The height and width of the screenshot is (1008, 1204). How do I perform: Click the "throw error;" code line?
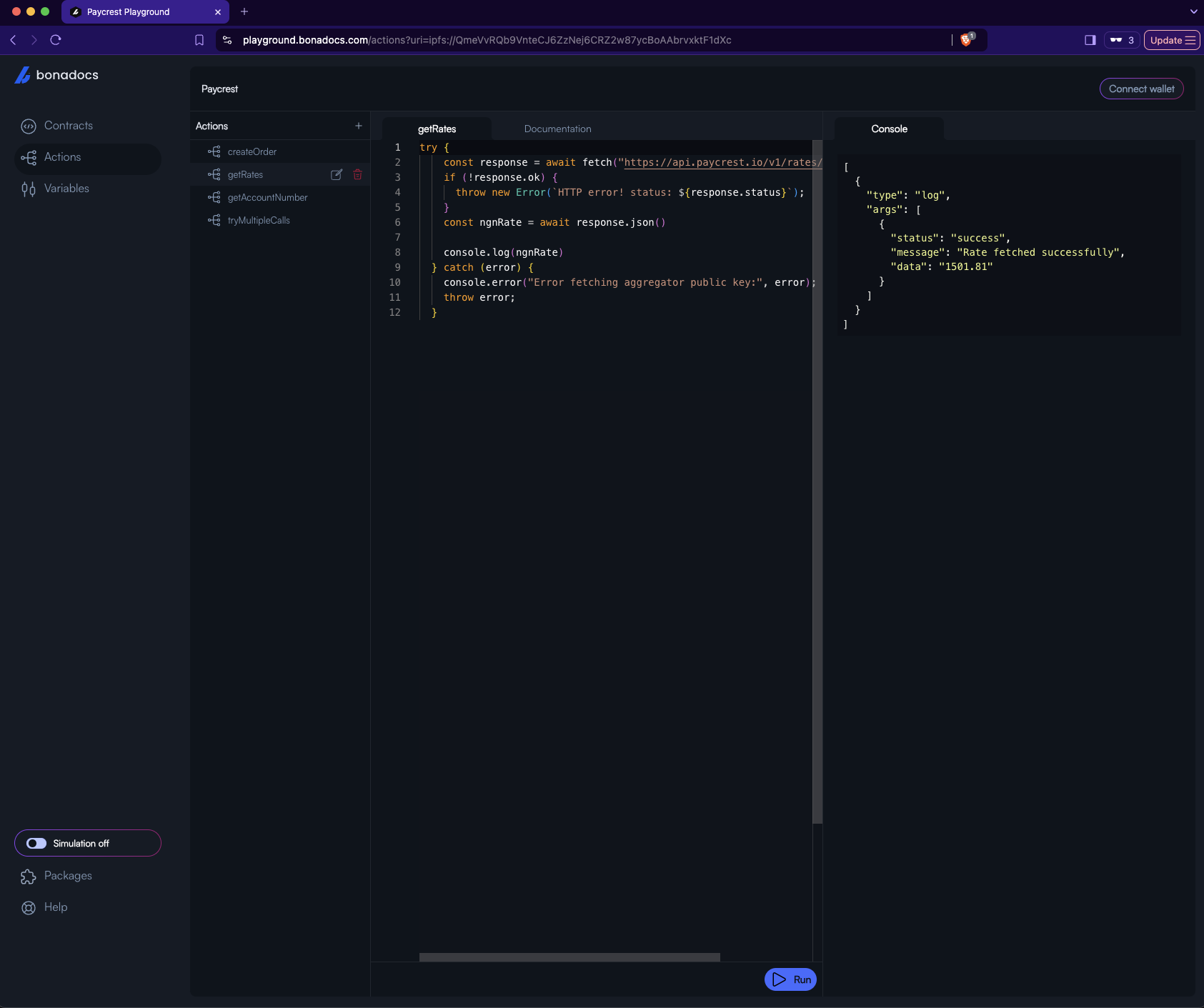[479, 297]
